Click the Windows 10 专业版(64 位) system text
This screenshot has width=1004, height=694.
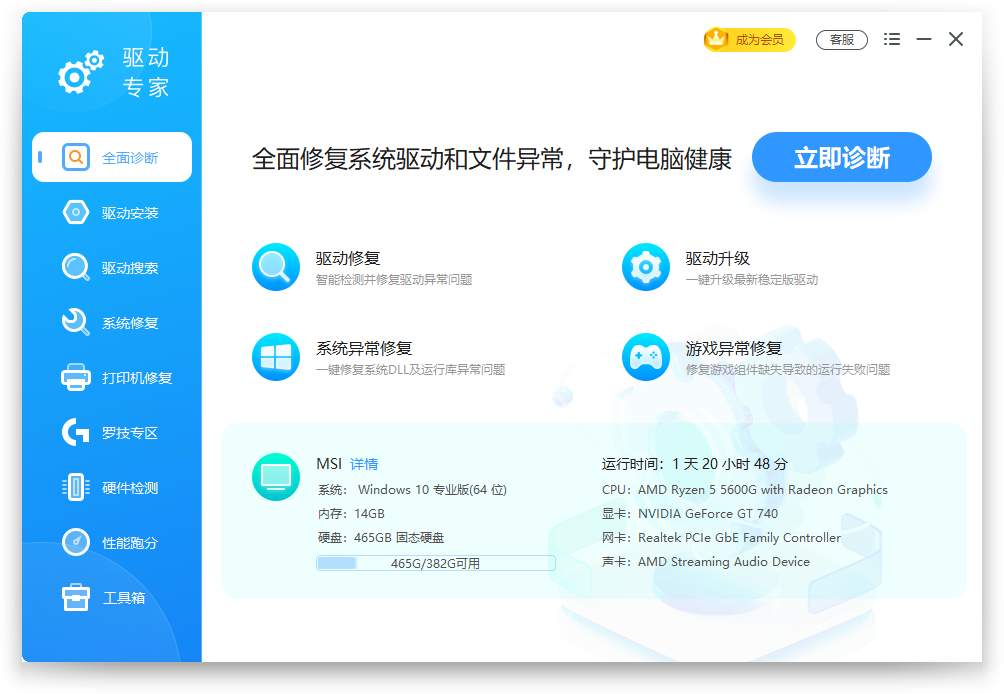tap(432, 490)
